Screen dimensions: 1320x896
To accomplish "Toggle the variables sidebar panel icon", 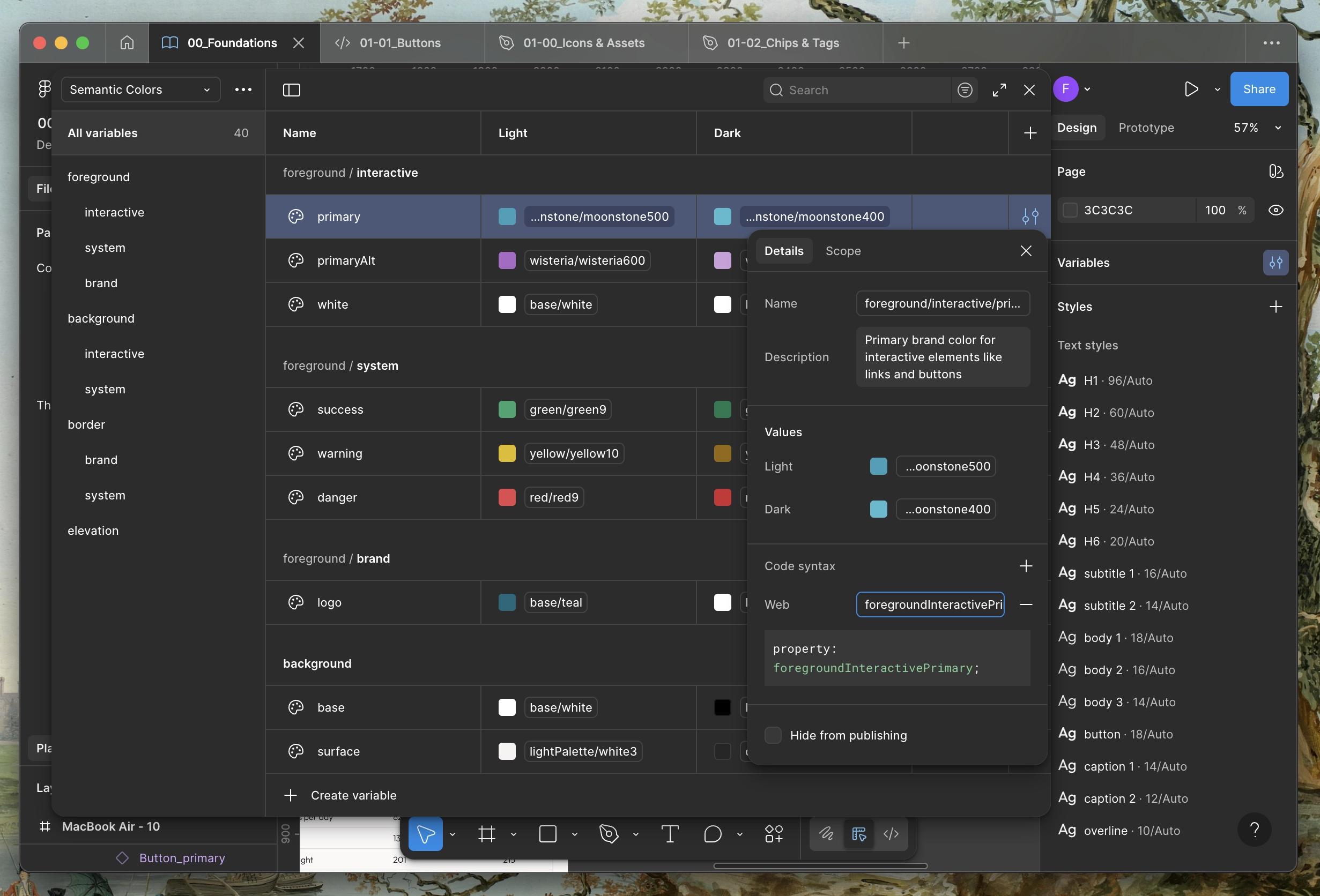I will click(291, 89).
